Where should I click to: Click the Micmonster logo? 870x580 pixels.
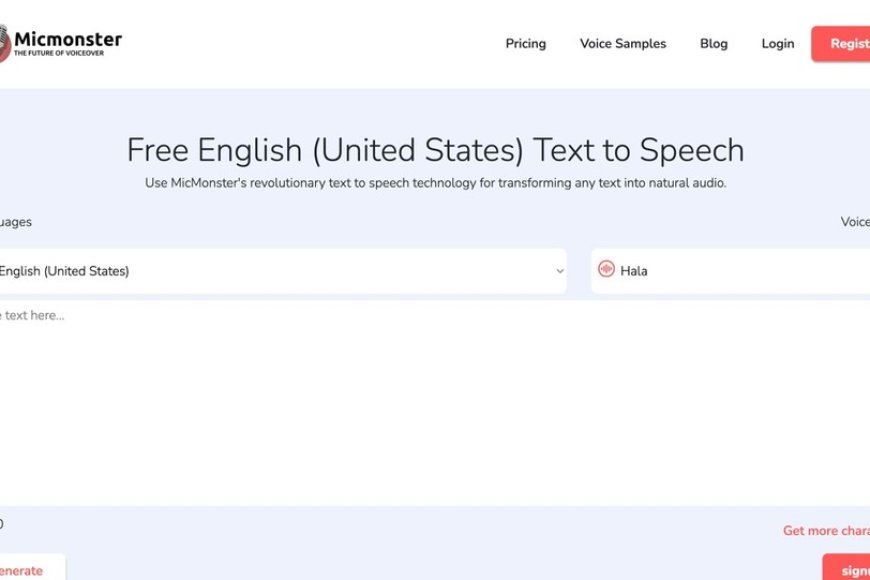[60, 43]
